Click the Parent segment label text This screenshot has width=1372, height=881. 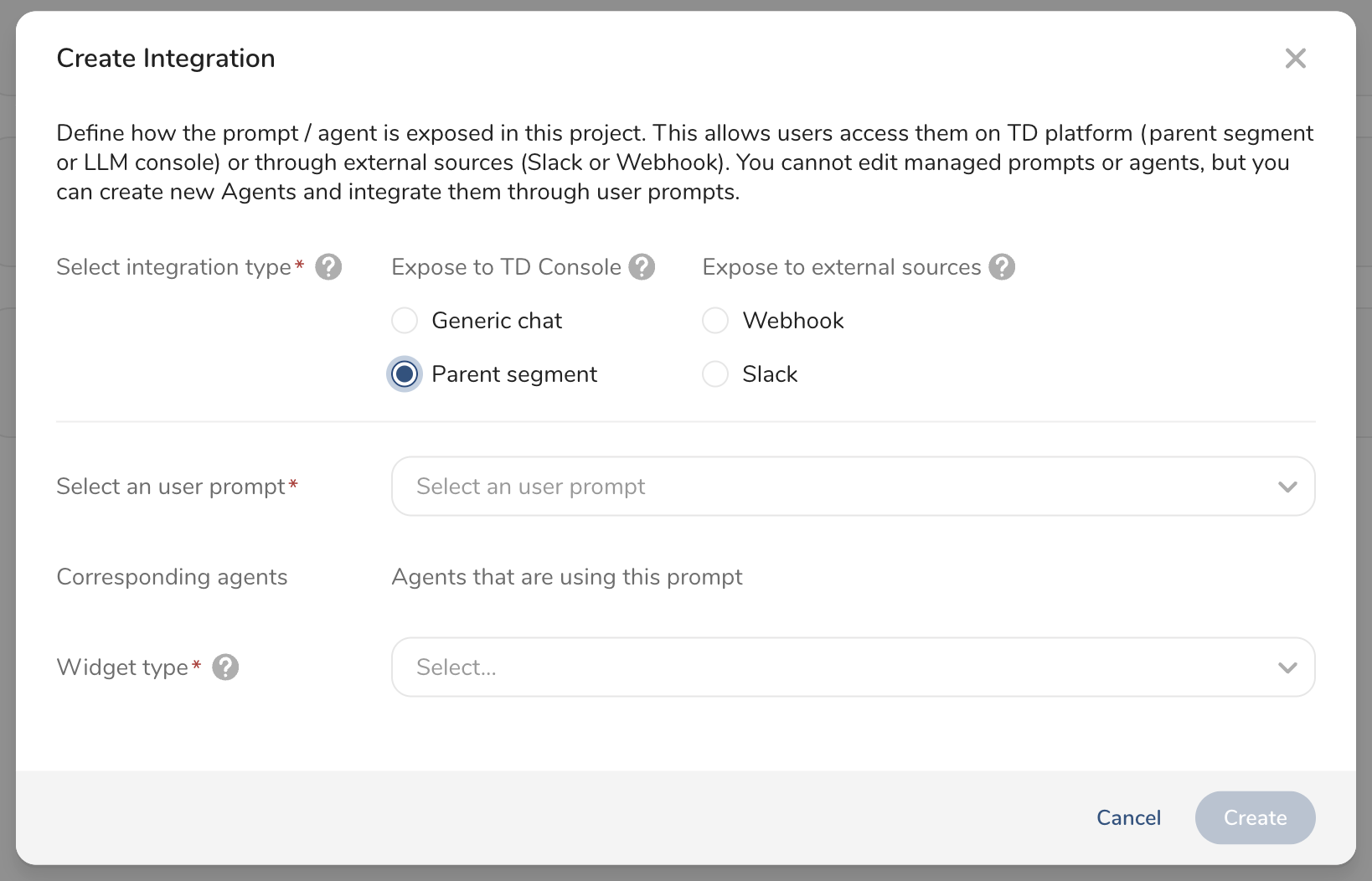tap(514, 374)
